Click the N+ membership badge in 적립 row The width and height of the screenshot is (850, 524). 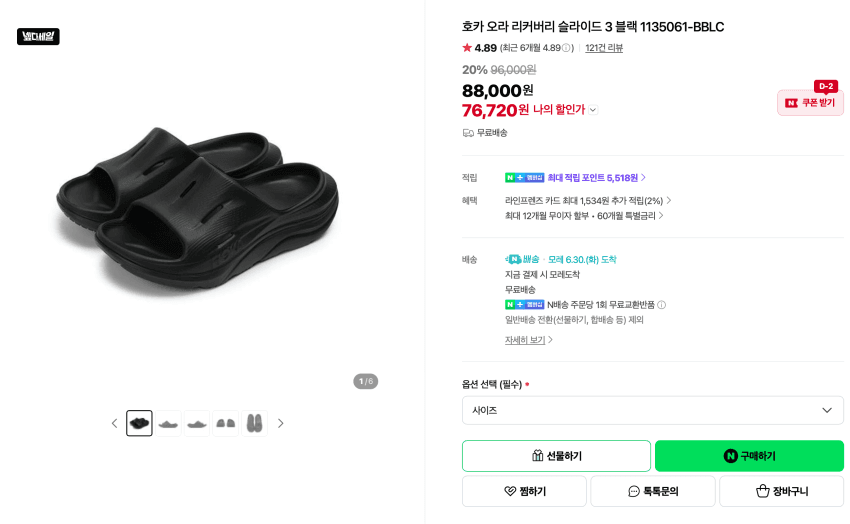tap(524, 178)
